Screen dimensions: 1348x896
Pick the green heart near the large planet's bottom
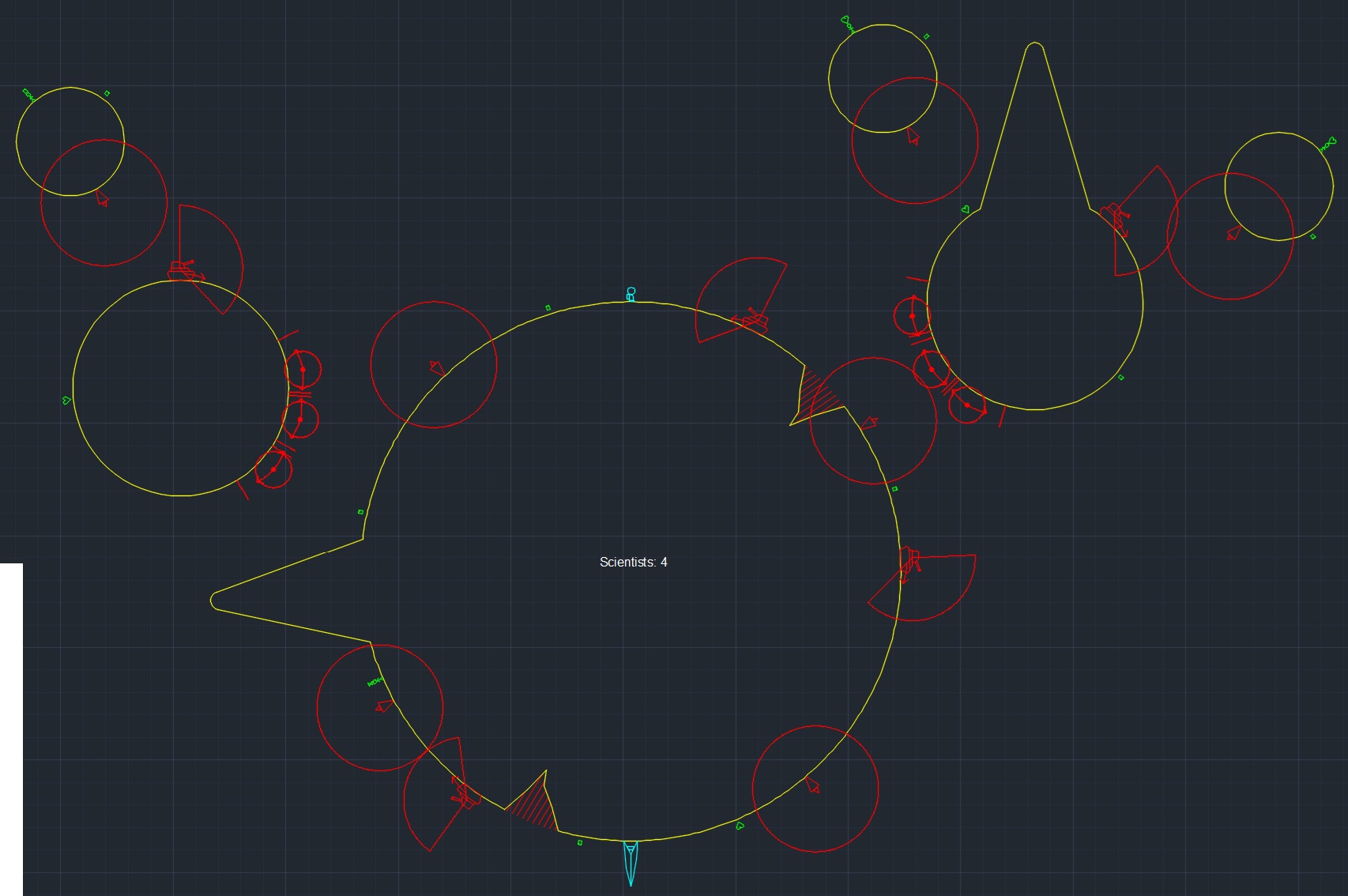tap(740, 826)
